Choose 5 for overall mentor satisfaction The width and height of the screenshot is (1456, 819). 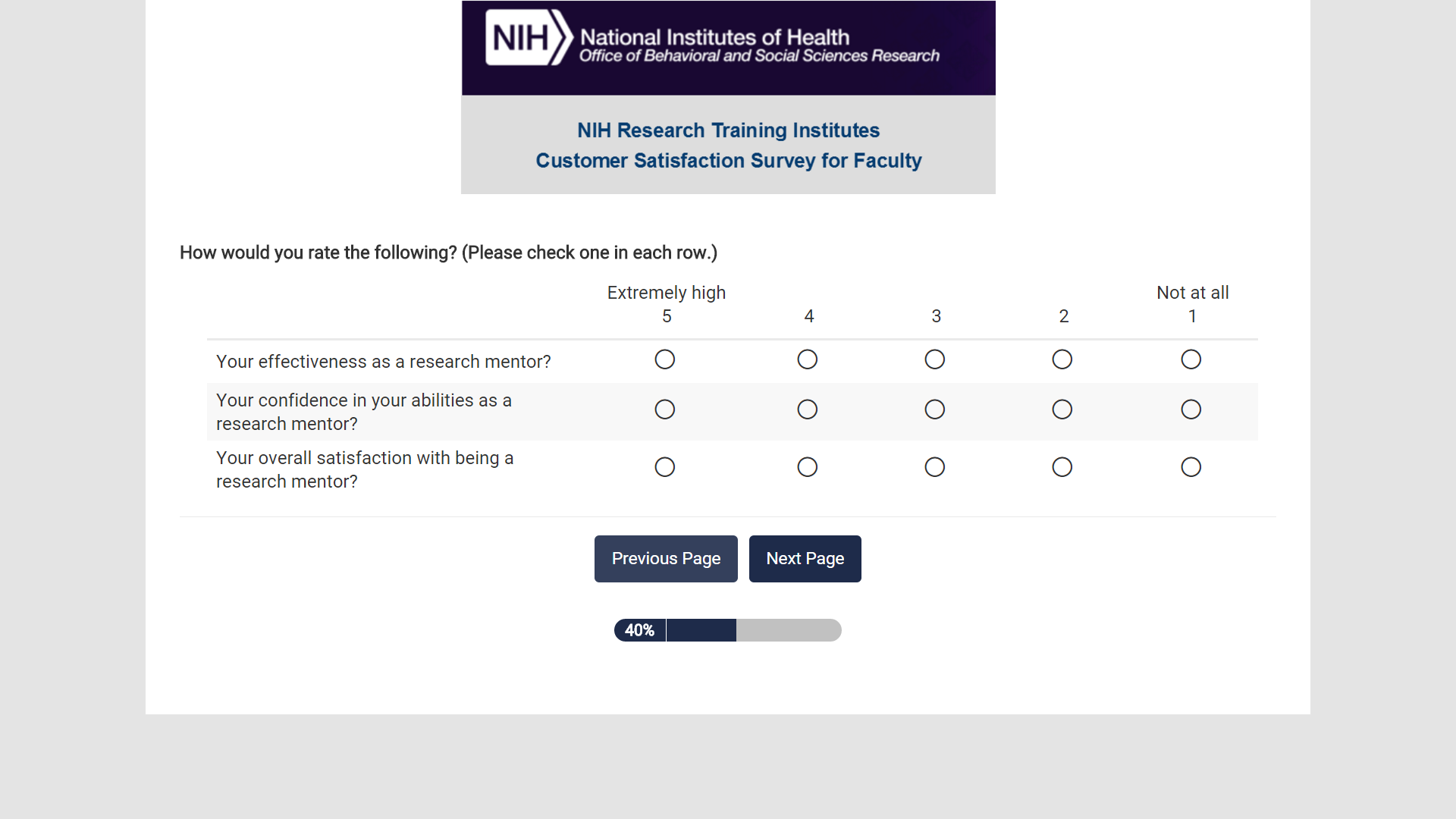point(665,467)
